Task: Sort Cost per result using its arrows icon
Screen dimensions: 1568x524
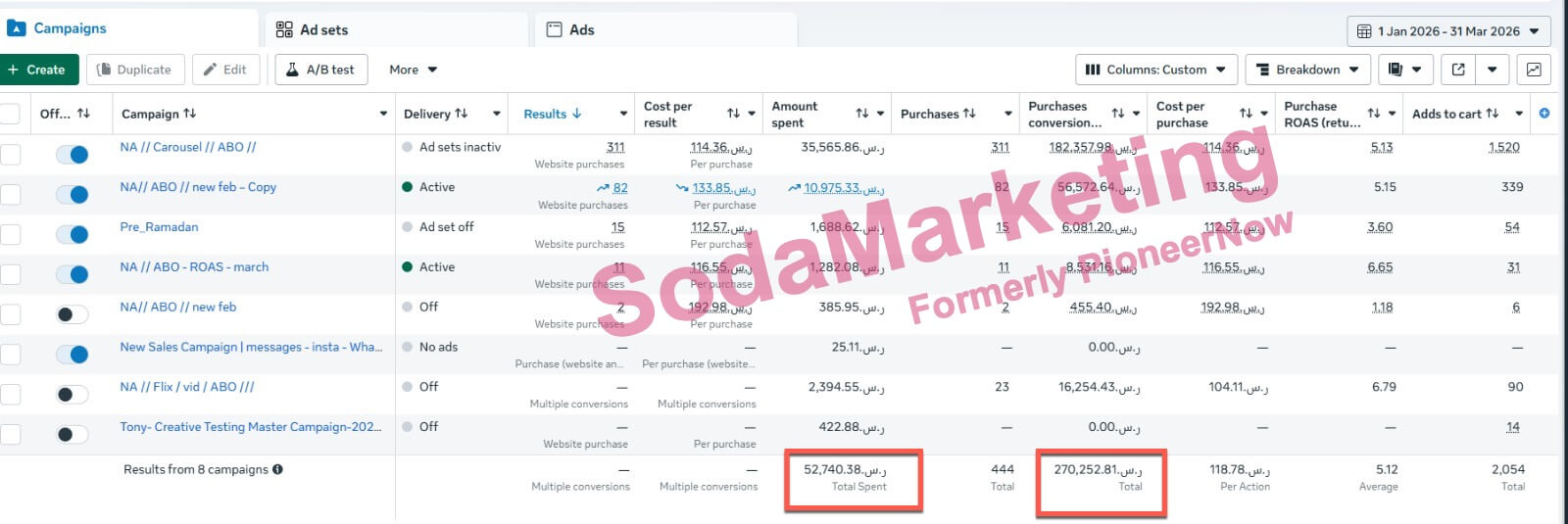Action: 733,114
